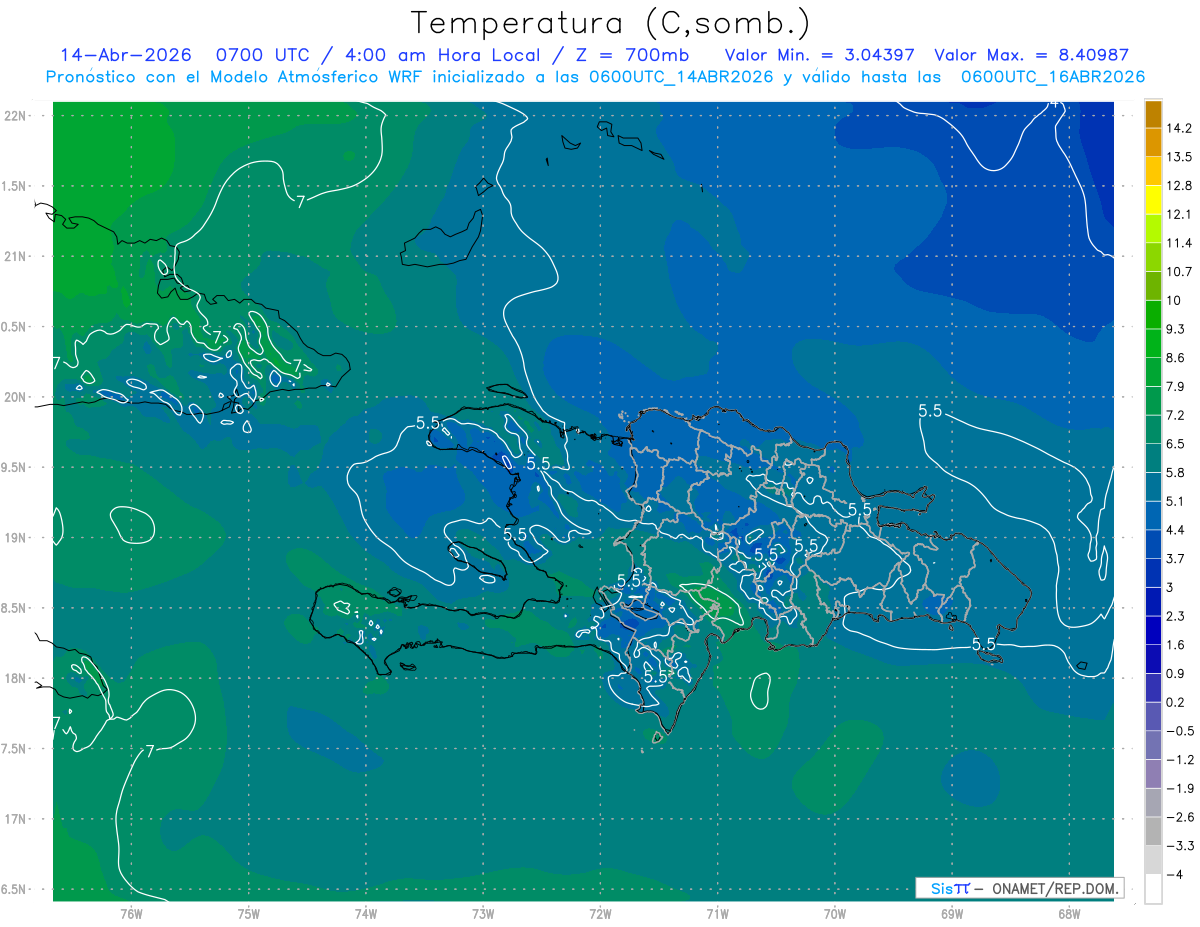
Task: Select the Valor Max. = 8.40987 text
Action: point(1037,55)
